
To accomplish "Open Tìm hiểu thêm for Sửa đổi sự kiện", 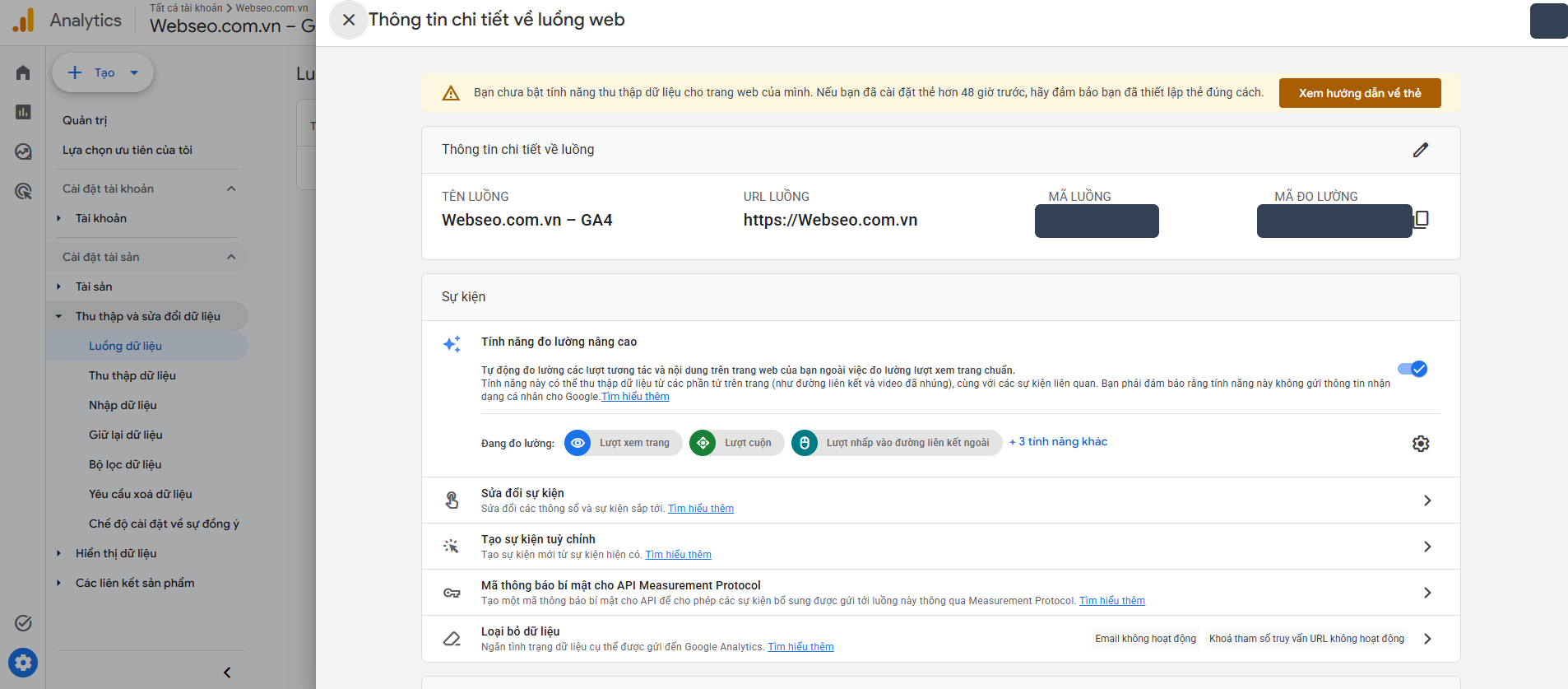I will [x=701, y=509].
